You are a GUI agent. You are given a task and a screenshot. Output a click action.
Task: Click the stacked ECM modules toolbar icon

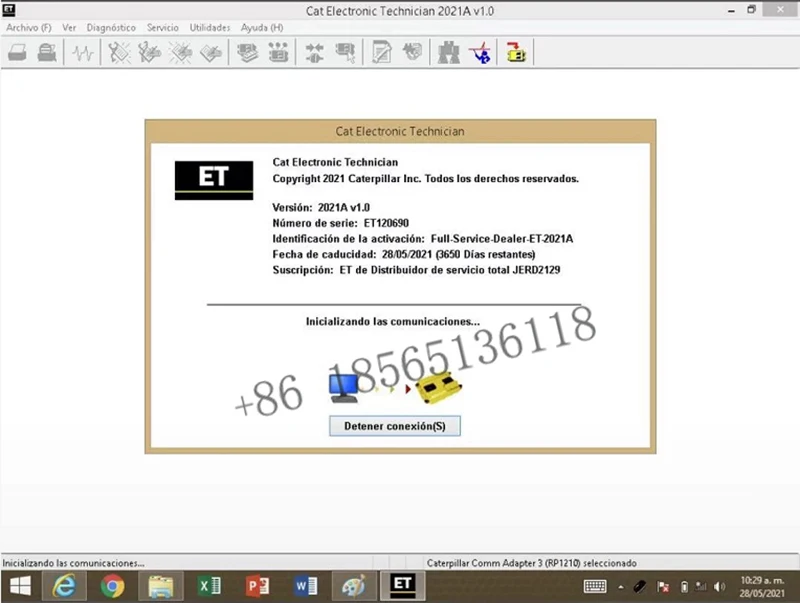coord(247,53)
